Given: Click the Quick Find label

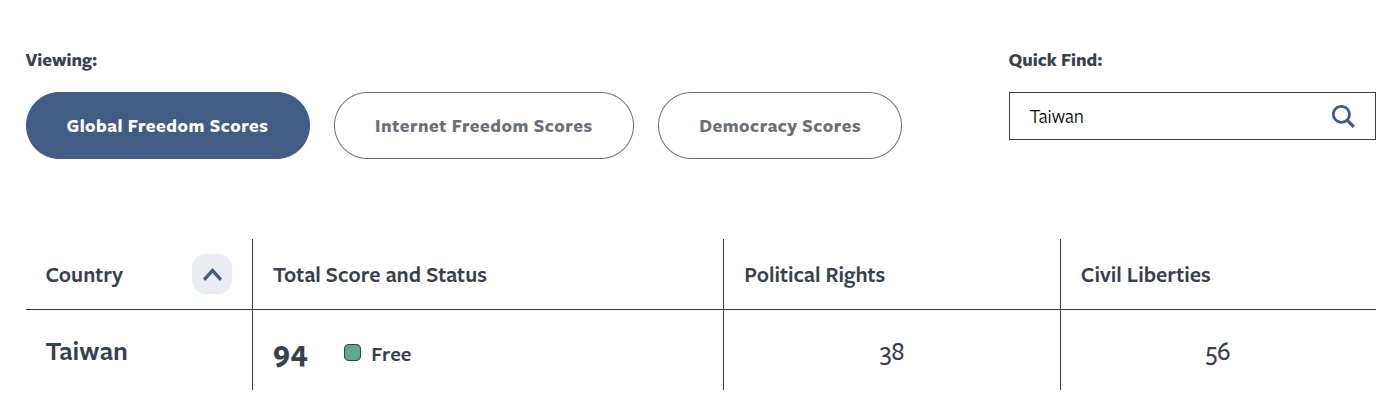Looking at the screenshot, I should click(x=1055, y=60).
